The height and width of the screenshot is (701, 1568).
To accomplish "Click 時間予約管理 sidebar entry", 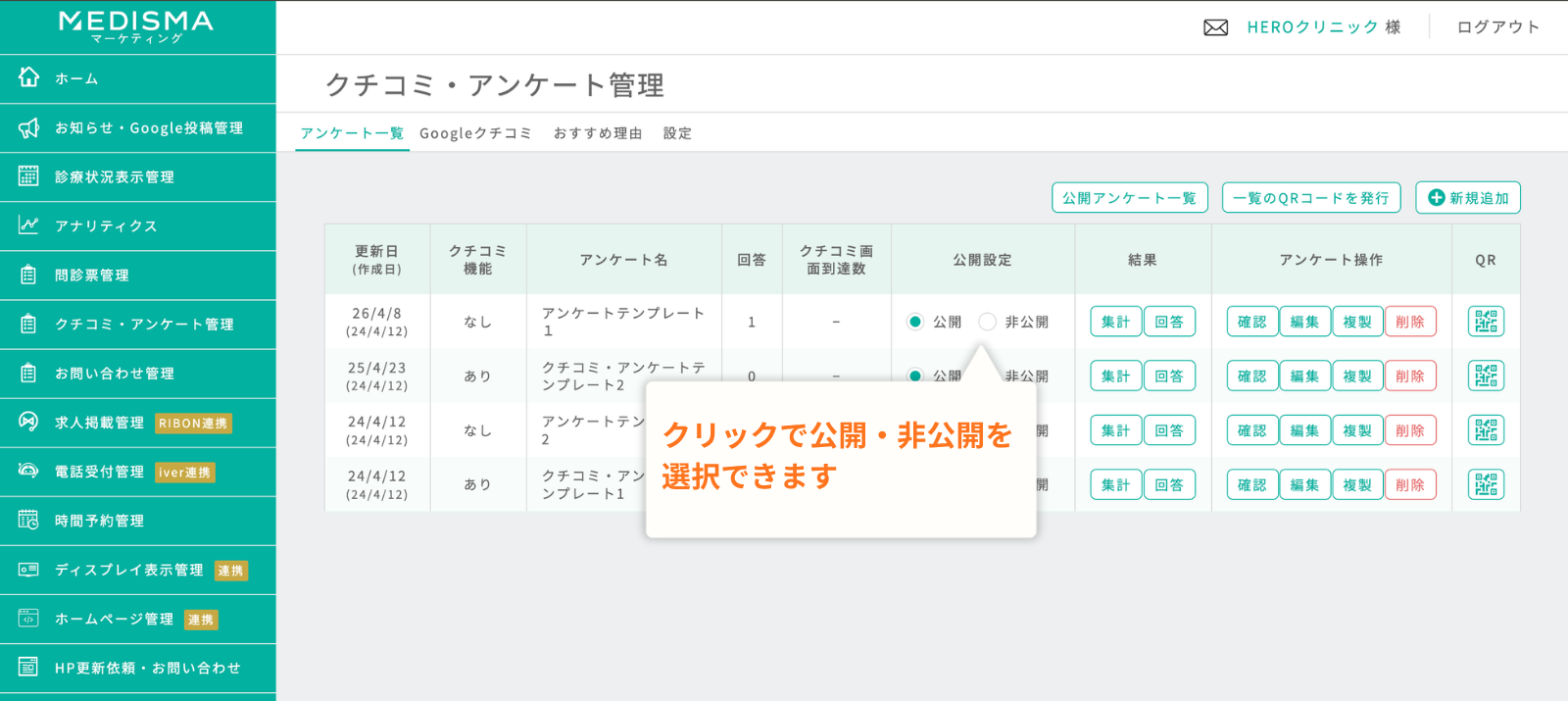I will pos(137,521).
